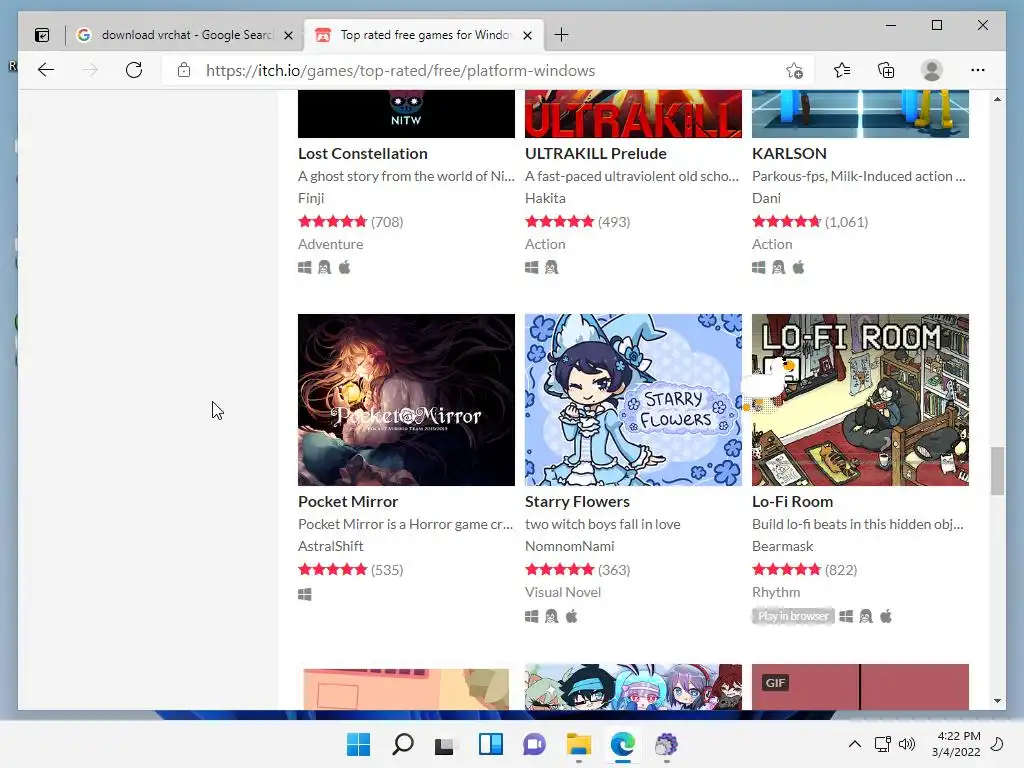The width and height of the screenshot is (1024, 768).
Task: Click the address bar URL
Action: pos(400,71)
